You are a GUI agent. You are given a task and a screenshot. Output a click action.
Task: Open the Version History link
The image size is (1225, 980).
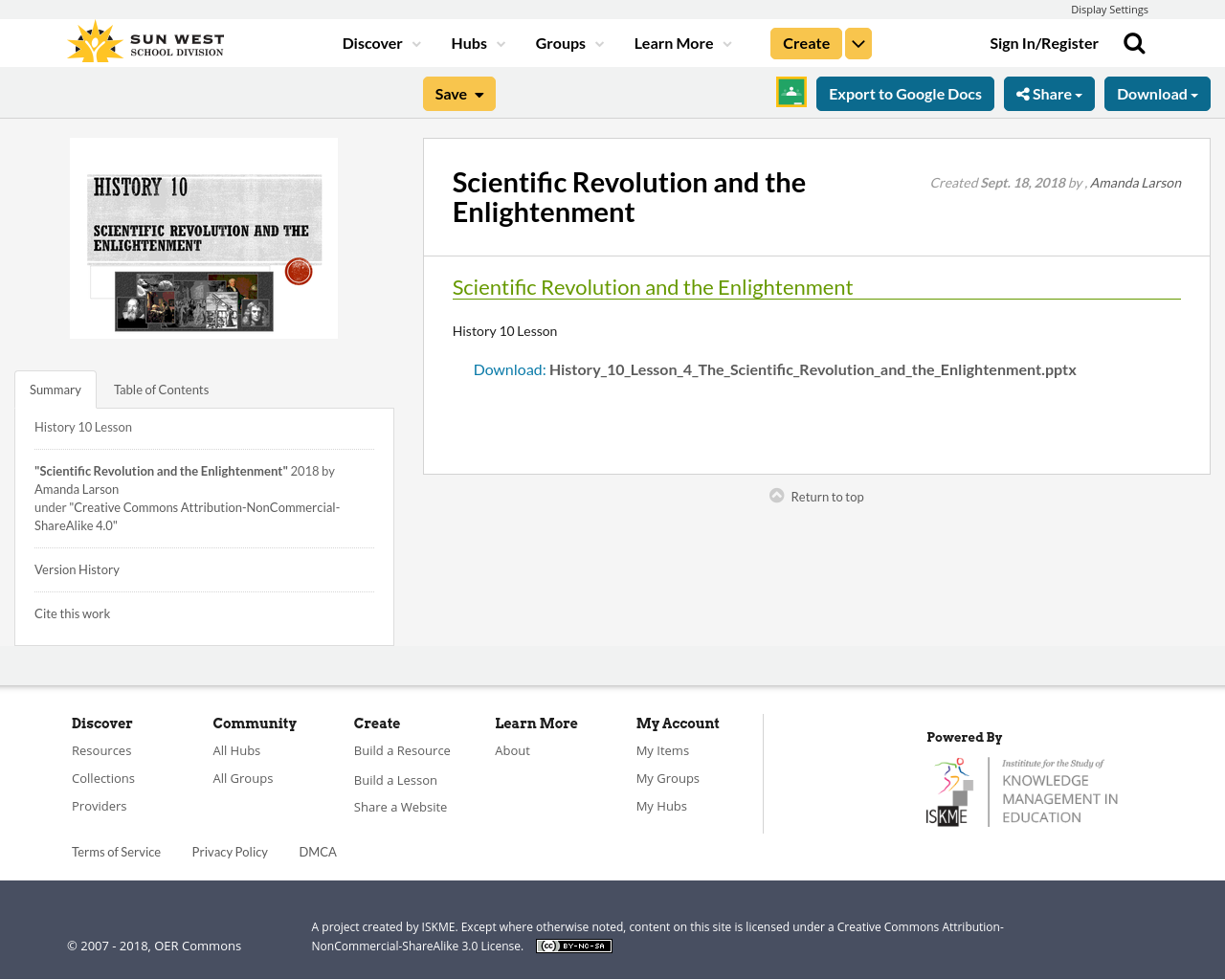click(77, 568)
